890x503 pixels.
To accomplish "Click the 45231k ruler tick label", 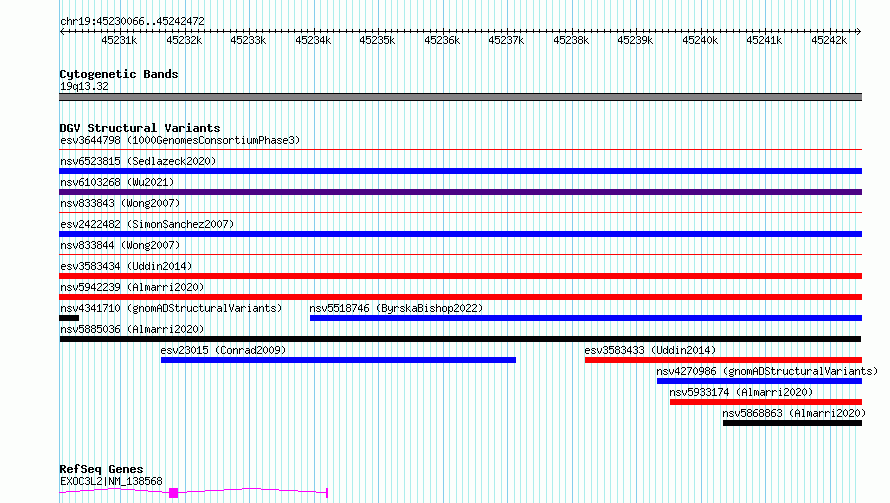I will click(119, 40).
